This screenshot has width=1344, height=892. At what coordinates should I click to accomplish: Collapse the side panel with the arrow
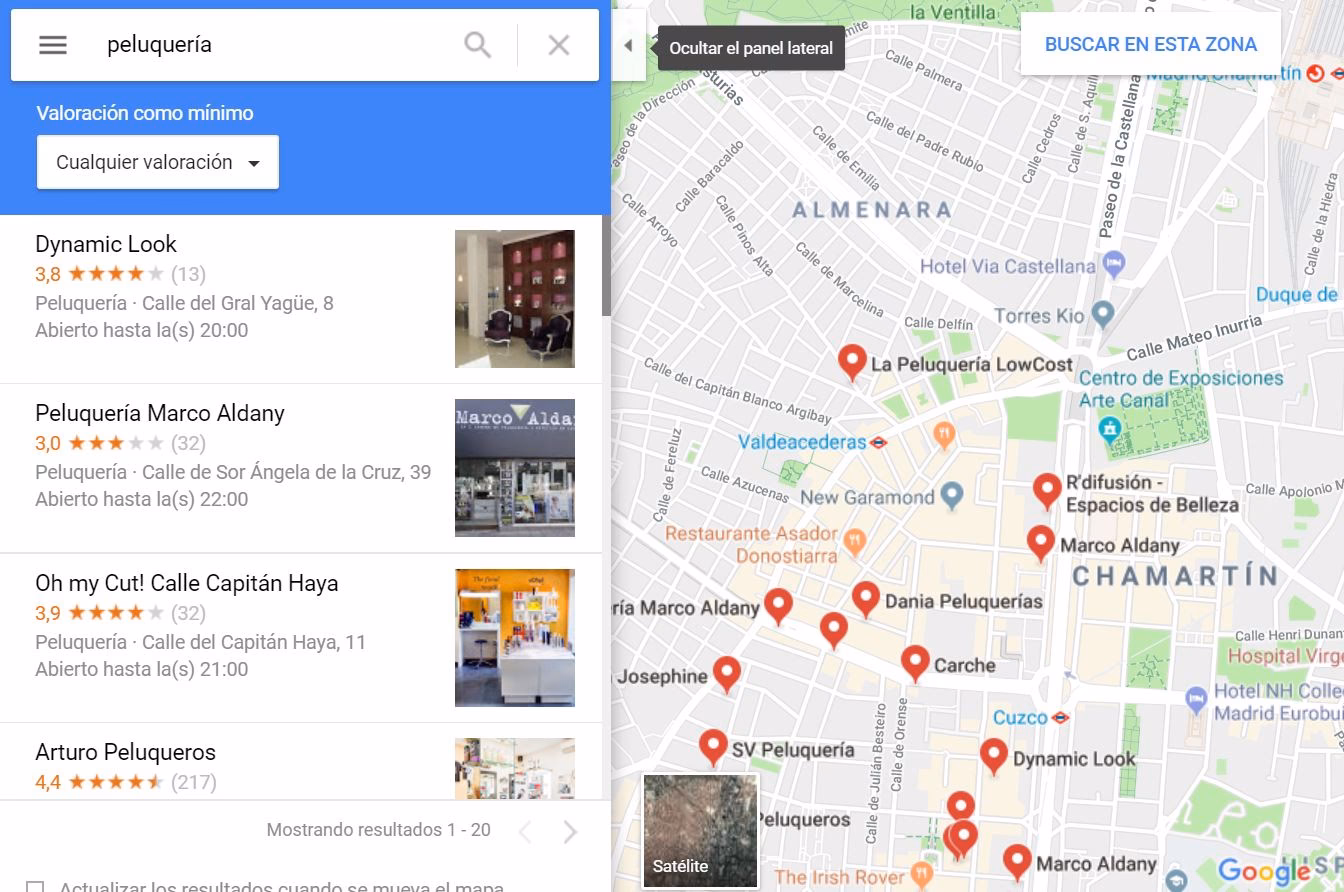pyautogui.click(x=627, y=44)
